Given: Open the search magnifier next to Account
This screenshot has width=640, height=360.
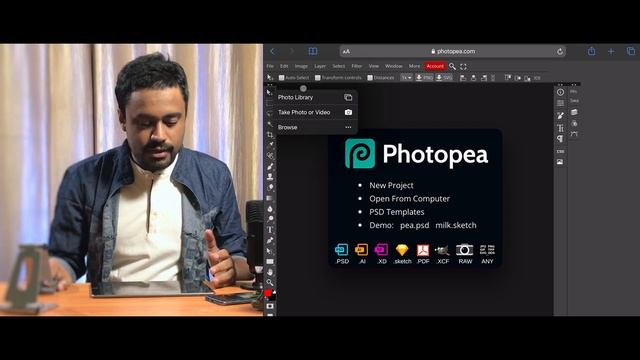Looking at the screenshot, I should tap(452, 66).
